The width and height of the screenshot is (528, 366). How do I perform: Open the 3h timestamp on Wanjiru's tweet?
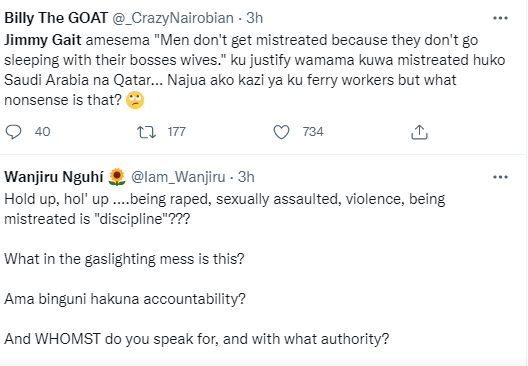246,177
